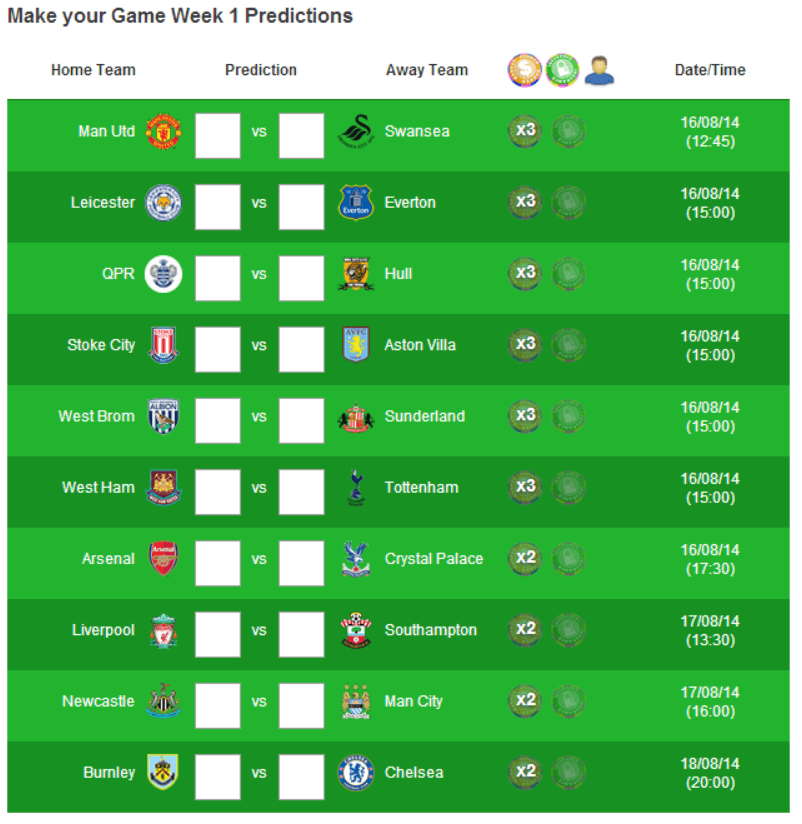Toggle the padlock chip for QPR match
802x824 pixels.
point(568,274)
